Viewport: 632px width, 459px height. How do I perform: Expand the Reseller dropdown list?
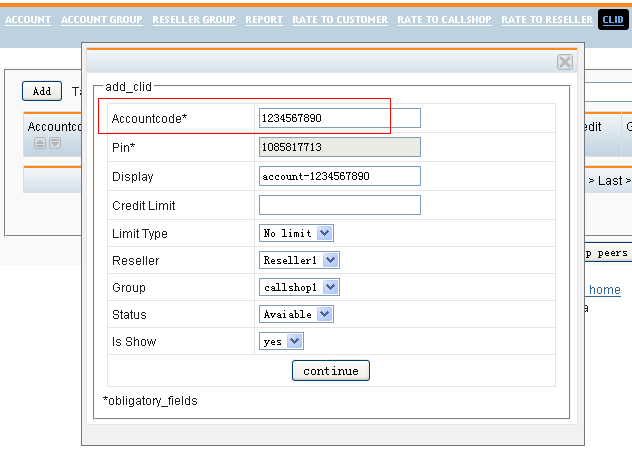click(x=299, y=260)
